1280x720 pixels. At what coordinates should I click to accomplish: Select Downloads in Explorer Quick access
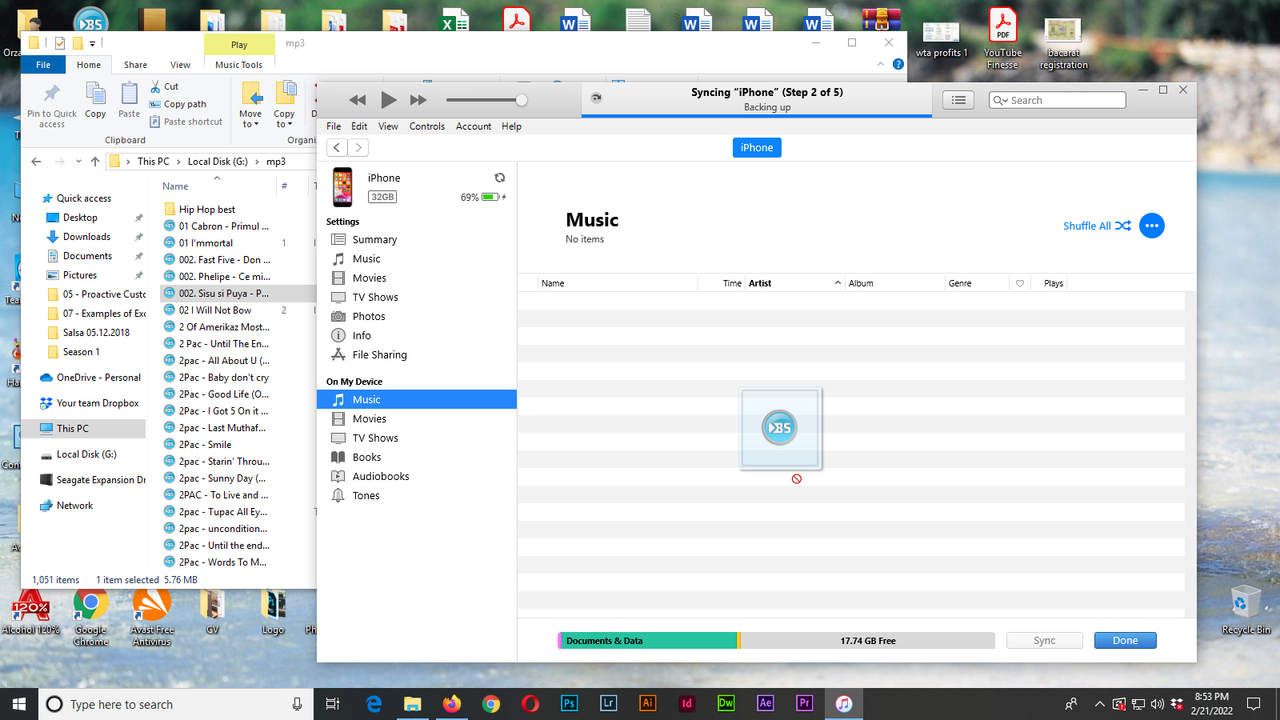(87, 237)
